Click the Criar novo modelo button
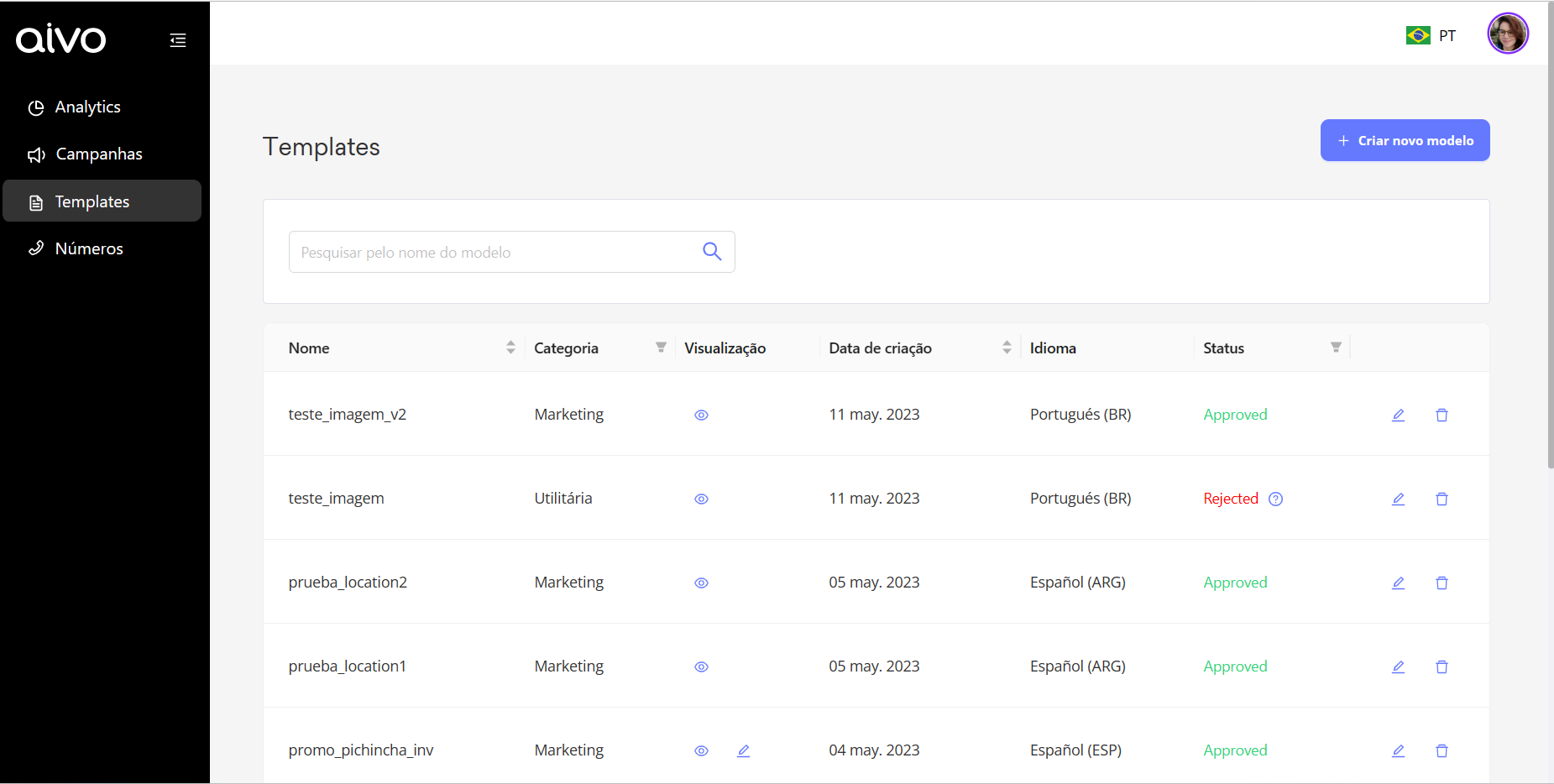 pos(1405,140)
